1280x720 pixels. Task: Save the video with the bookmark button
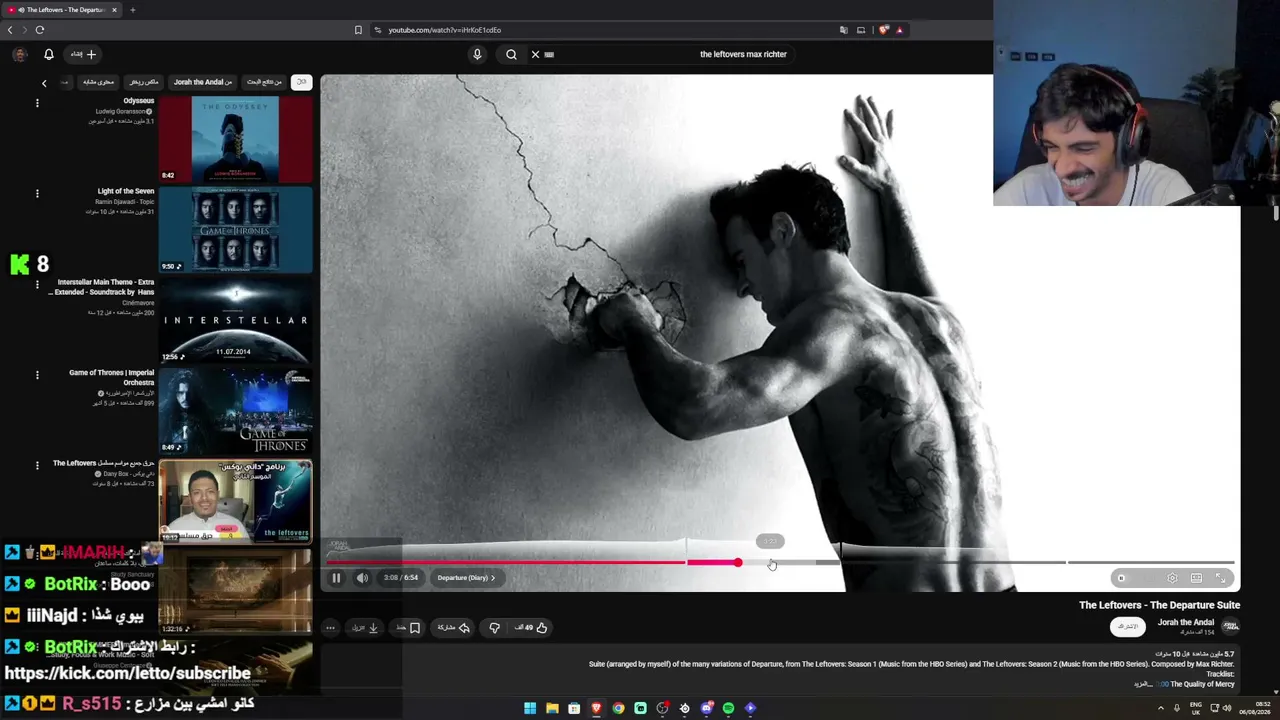pyautogui.click(x=409, y=628)
